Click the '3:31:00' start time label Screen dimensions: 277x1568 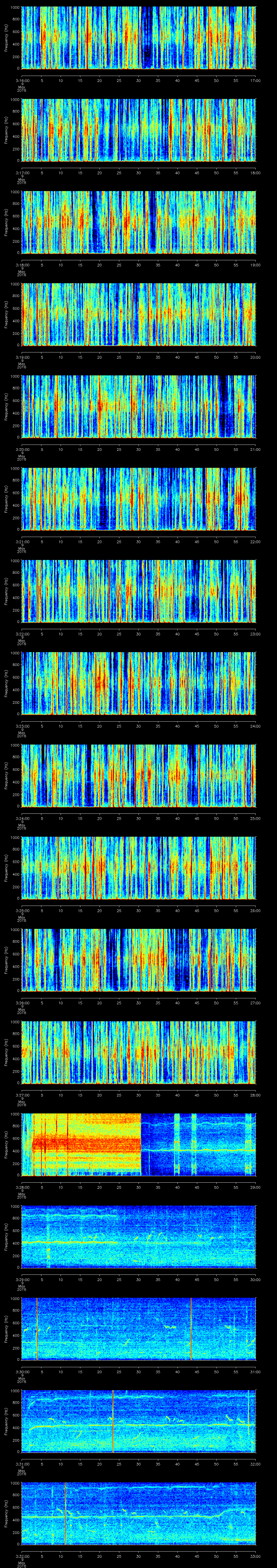click(x=22, y=1464)
